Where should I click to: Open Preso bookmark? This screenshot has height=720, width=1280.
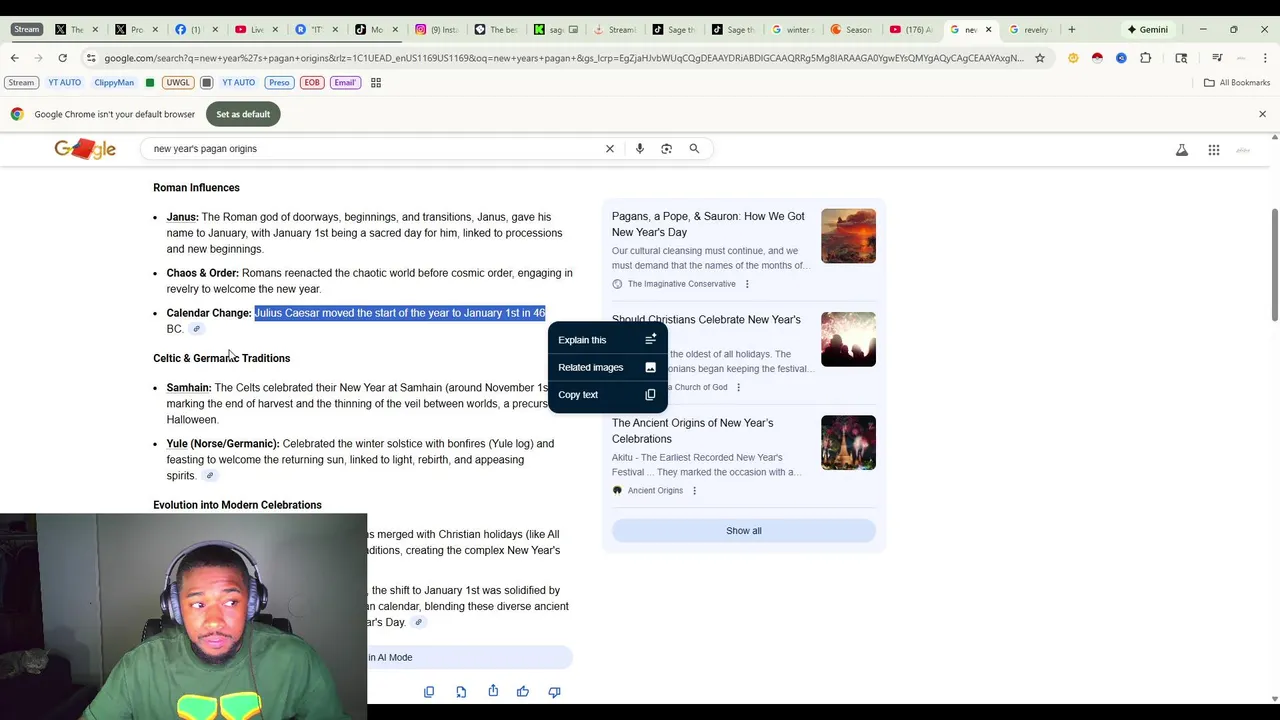[x=279, y=83]
